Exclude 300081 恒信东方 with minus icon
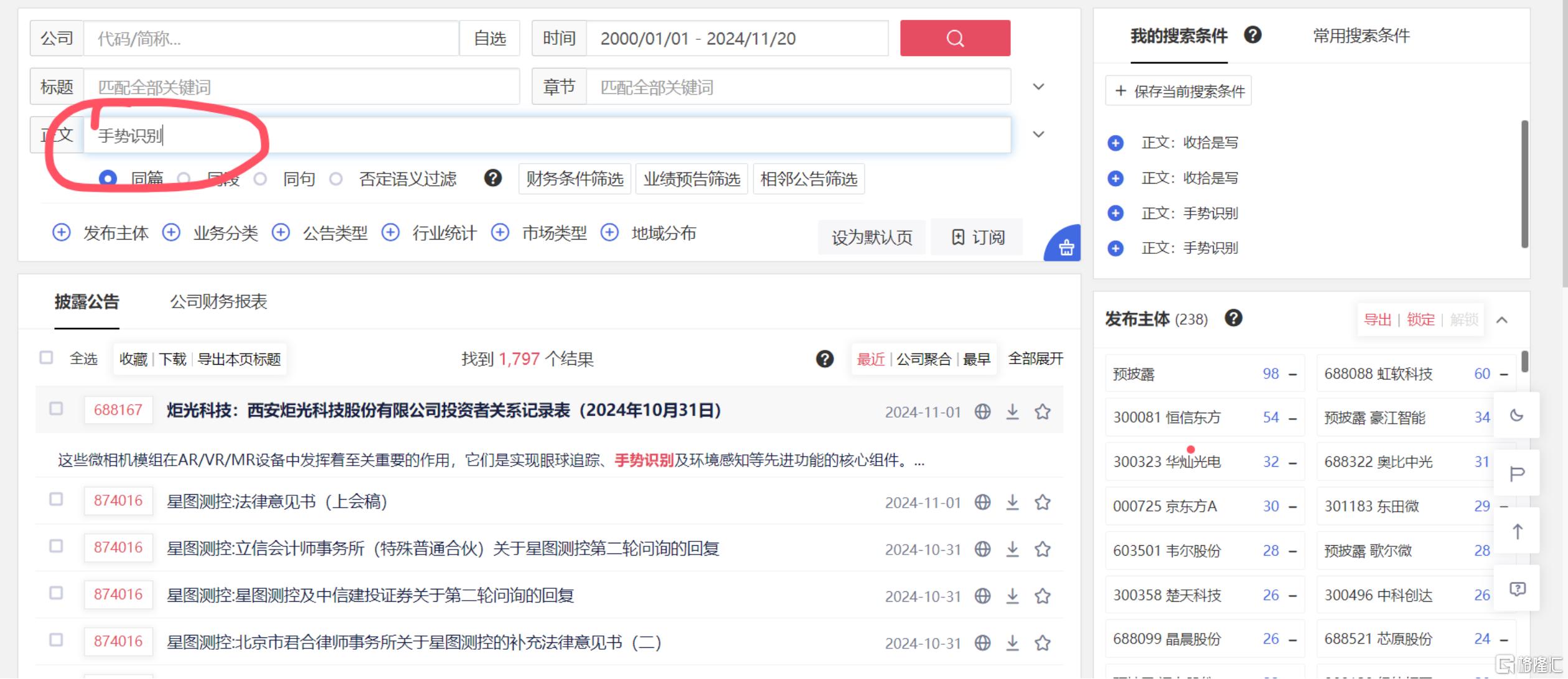 click(x=1292, y=418)
